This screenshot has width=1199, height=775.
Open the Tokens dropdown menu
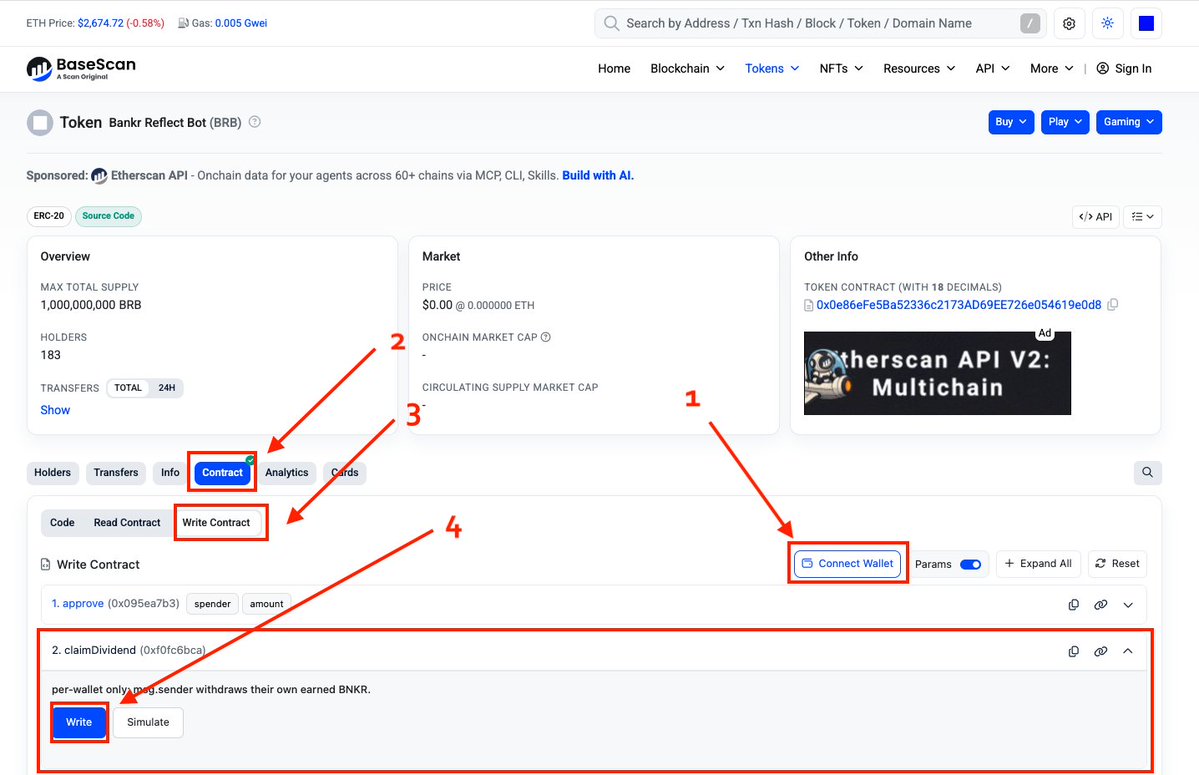click(772, 69)
